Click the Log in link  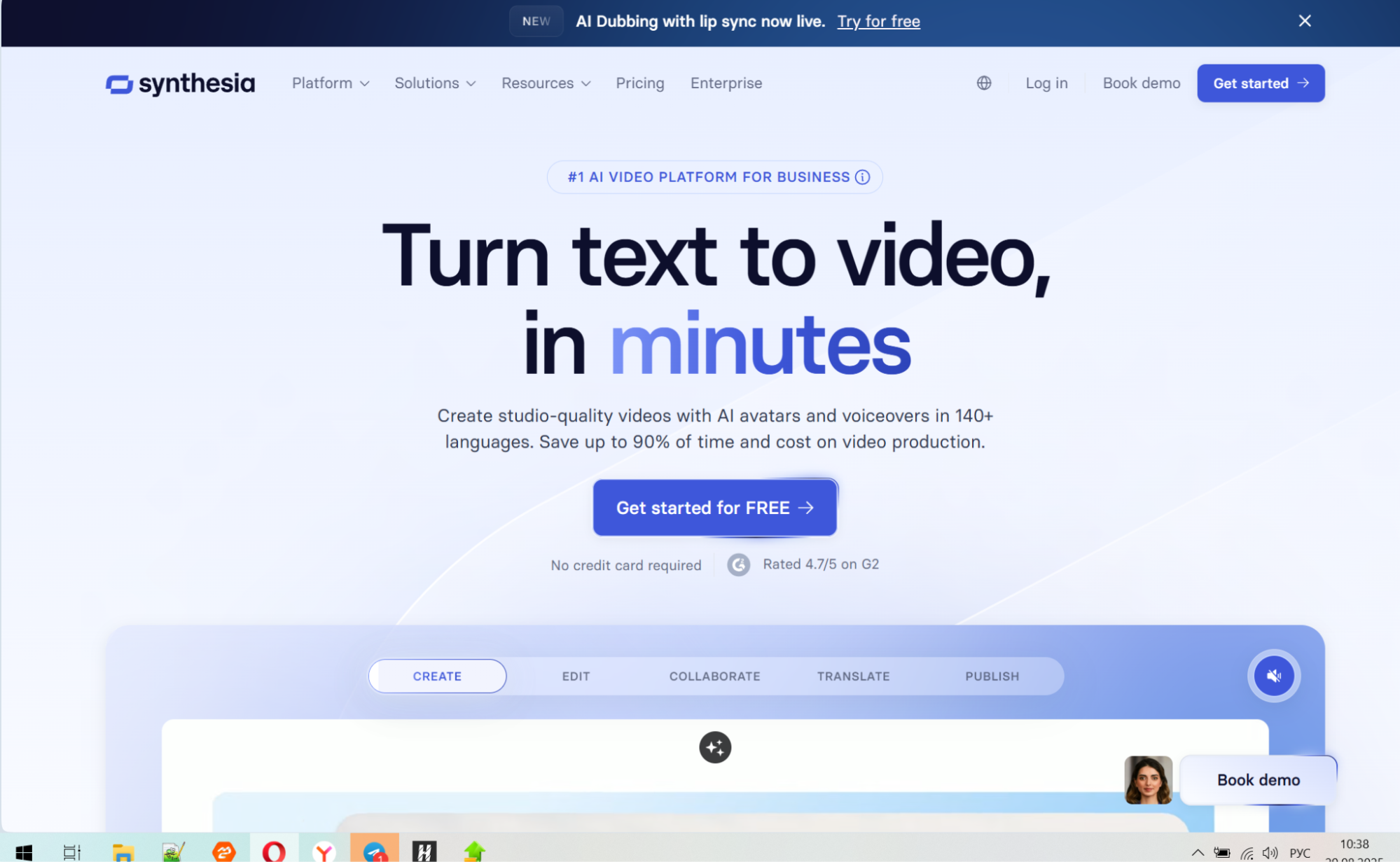click(x=1046, y=83)
